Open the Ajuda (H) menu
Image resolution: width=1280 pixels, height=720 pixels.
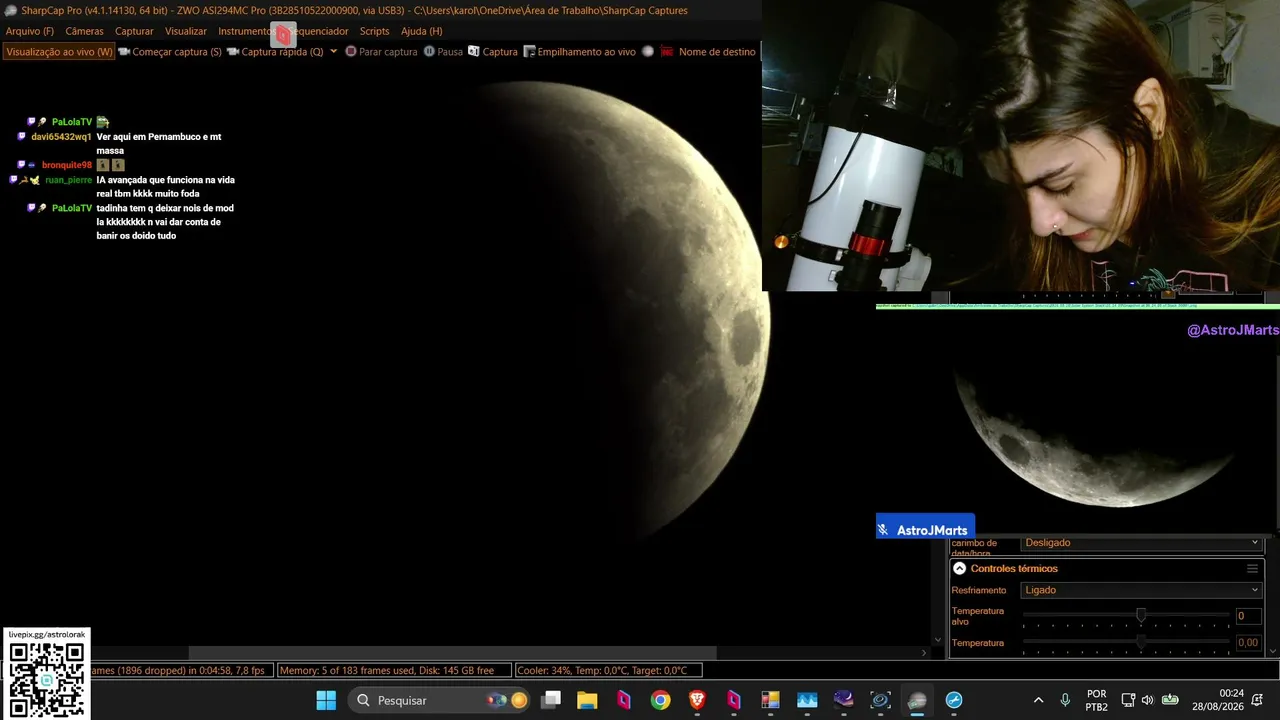tap(421, 31)
